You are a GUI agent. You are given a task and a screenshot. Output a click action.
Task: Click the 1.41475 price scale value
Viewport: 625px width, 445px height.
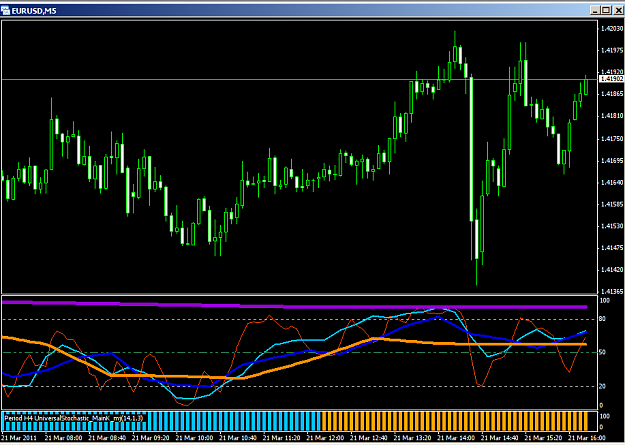pyautogui.click(x=612, y=248)
